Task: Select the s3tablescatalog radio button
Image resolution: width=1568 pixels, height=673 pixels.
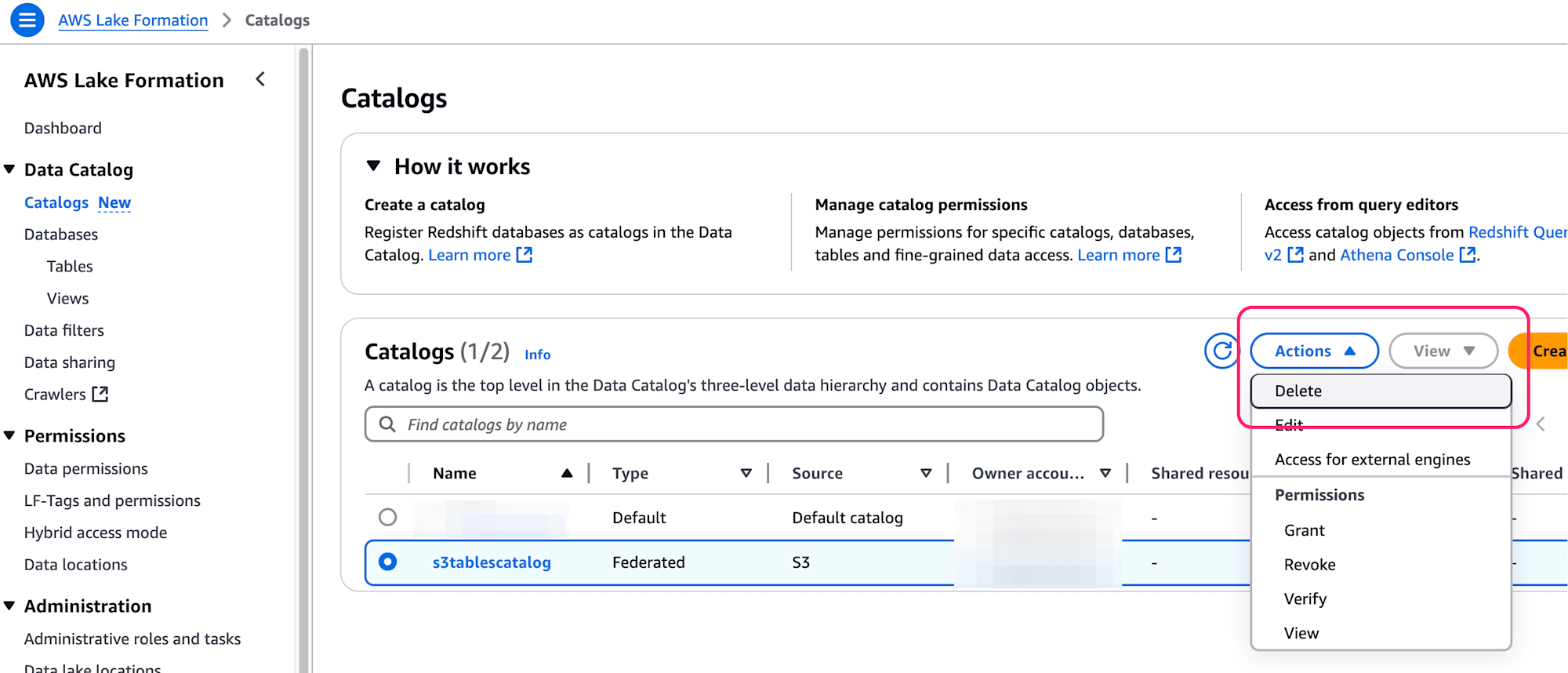Action: click(x=387, y=562)
